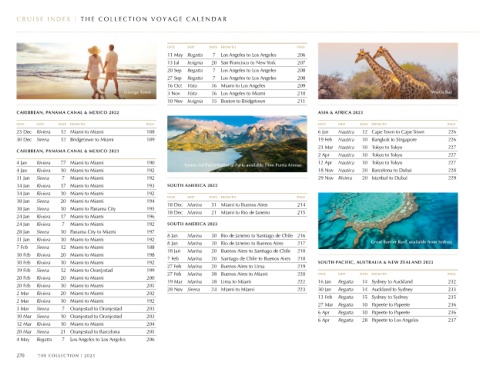Open the giraffes Walvis Bay photo
This screenshot has height=369, width=480.
(x=388, y=71)
